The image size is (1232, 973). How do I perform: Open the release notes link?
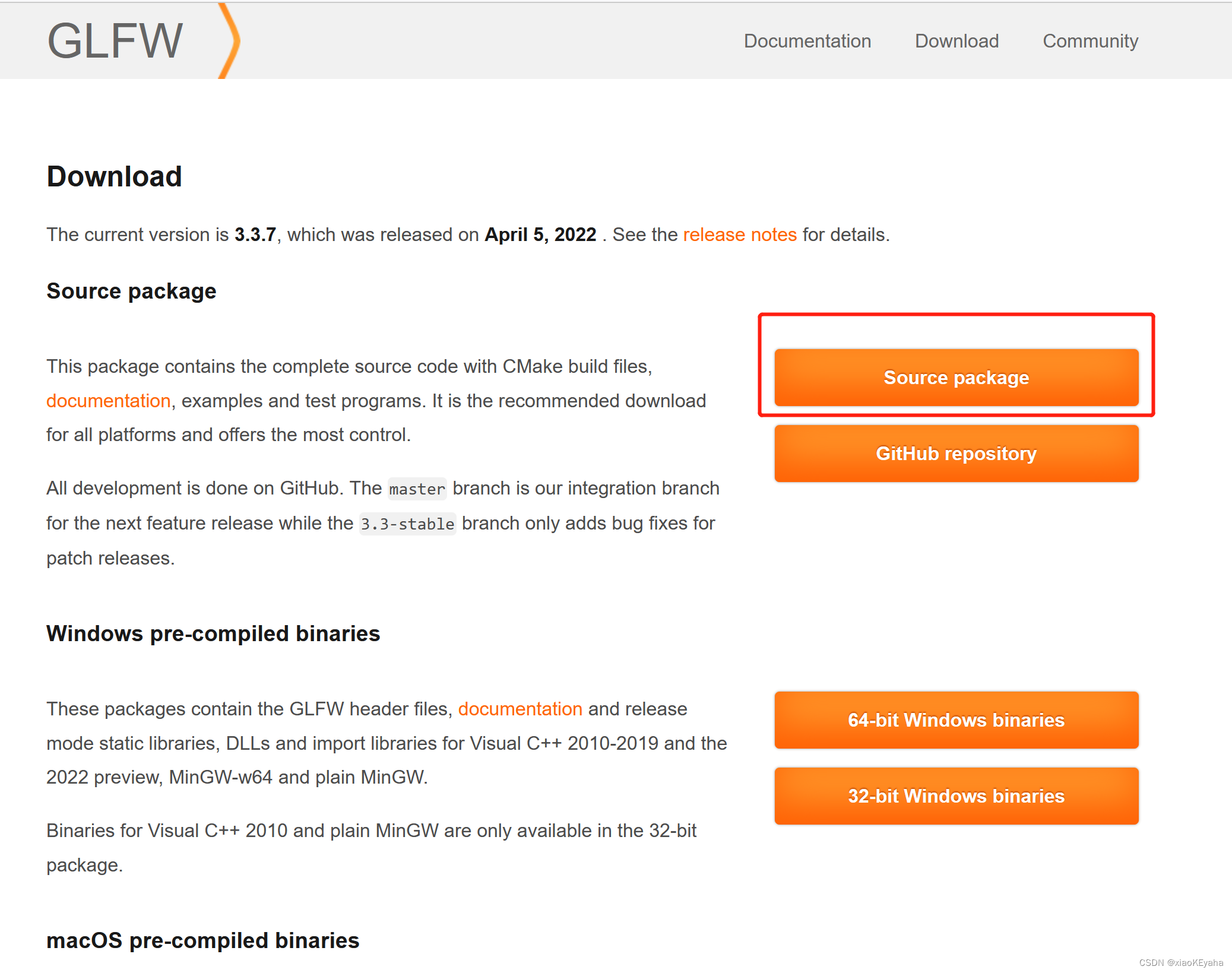pyautogui.click(x=739, y=234)
